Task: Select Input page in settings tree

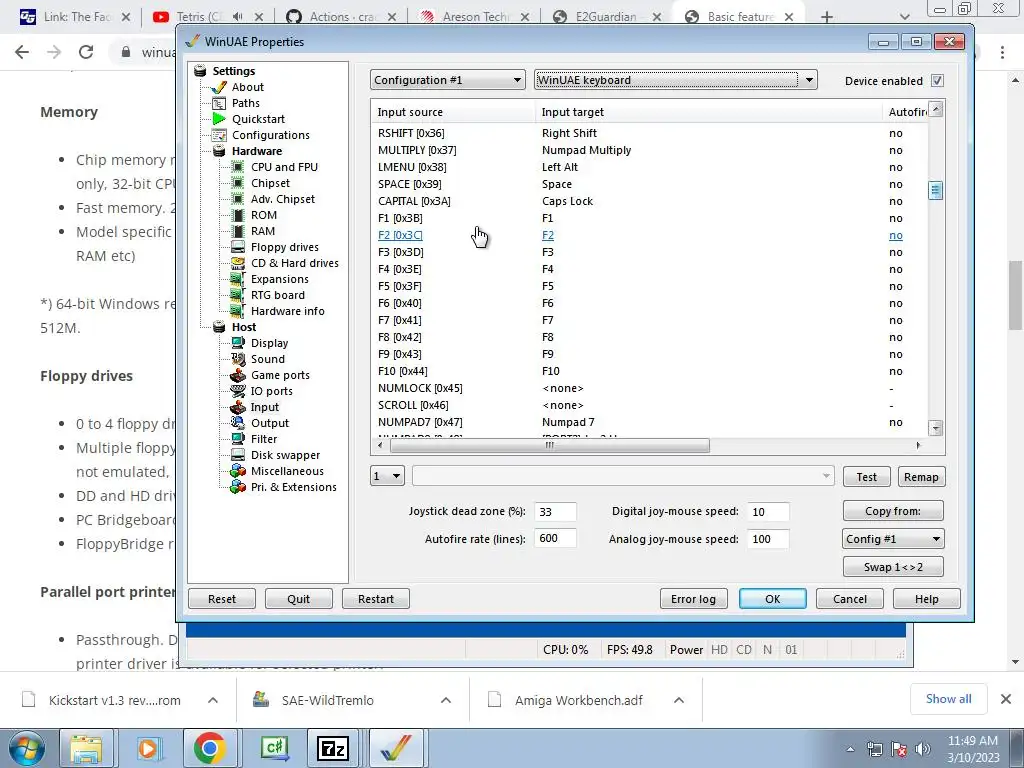Action: pos(264,407)
